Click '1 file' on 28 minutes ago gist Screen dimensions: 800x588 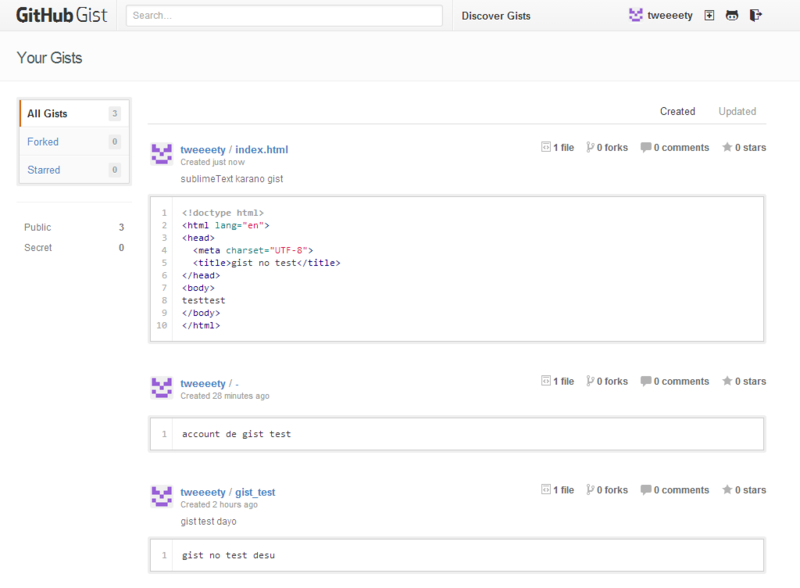(x=563, y=381)
